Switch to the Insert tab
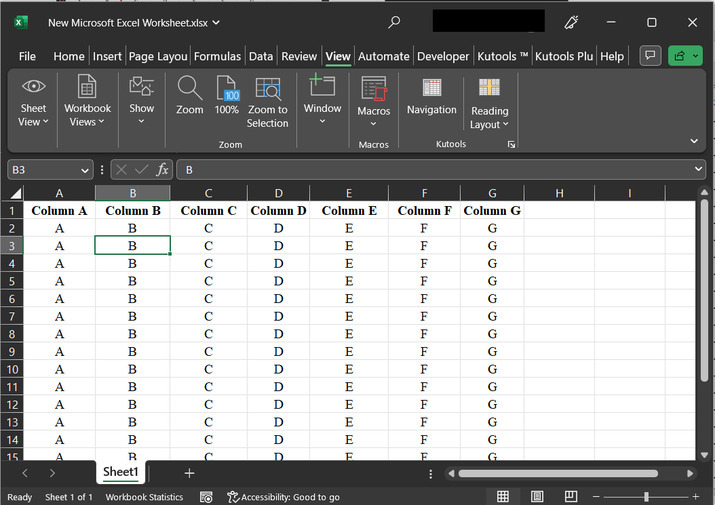 107,56
